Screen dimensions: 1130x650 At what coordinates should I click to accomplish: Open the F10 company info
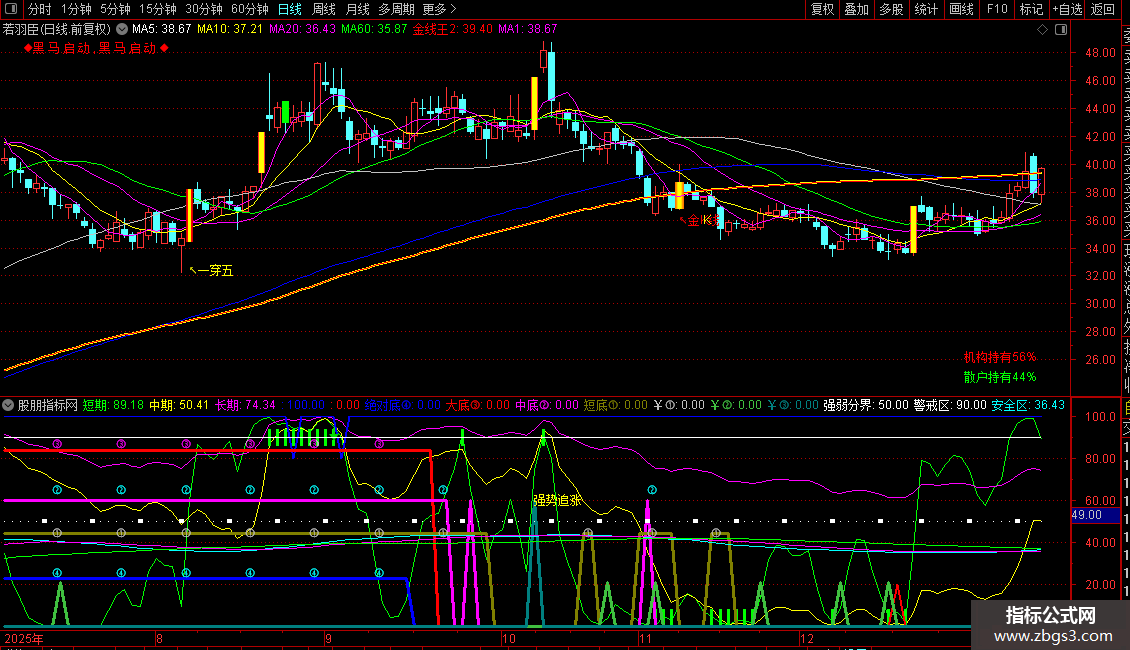pyautogui.click(x=997, y=10)
